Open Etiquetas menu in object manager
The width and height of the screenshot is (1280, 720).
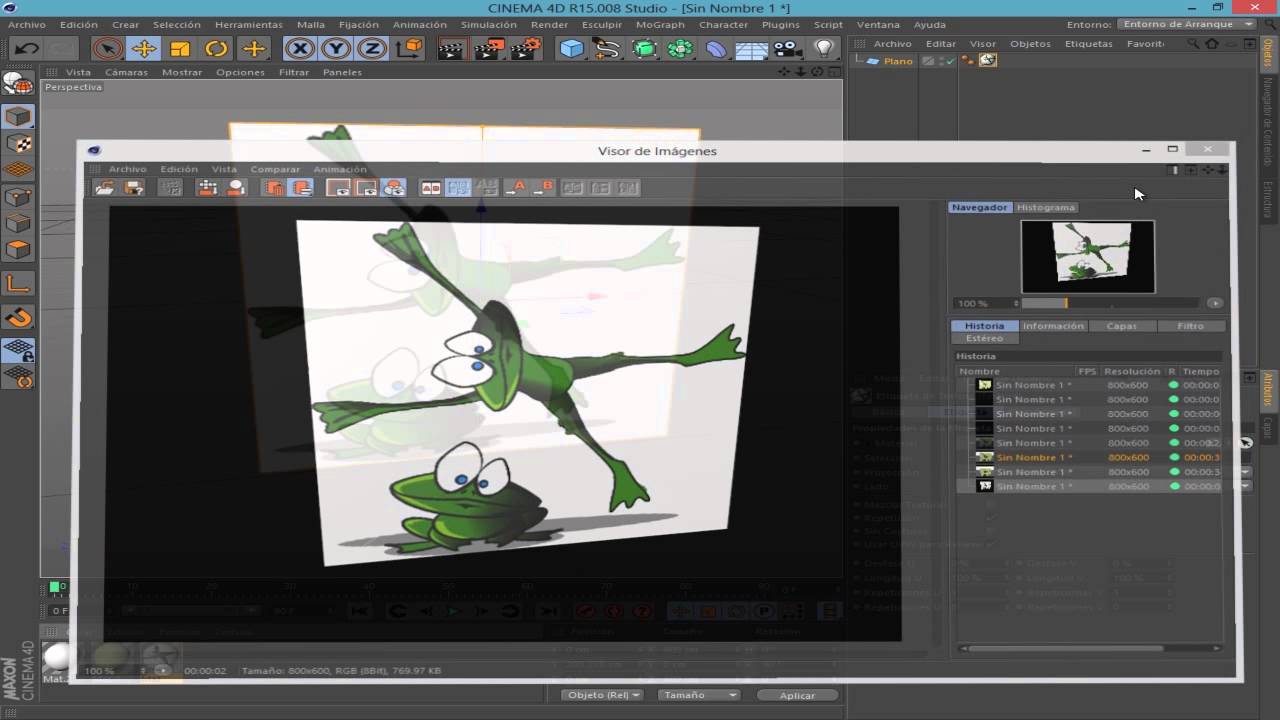click(1088, 44)
